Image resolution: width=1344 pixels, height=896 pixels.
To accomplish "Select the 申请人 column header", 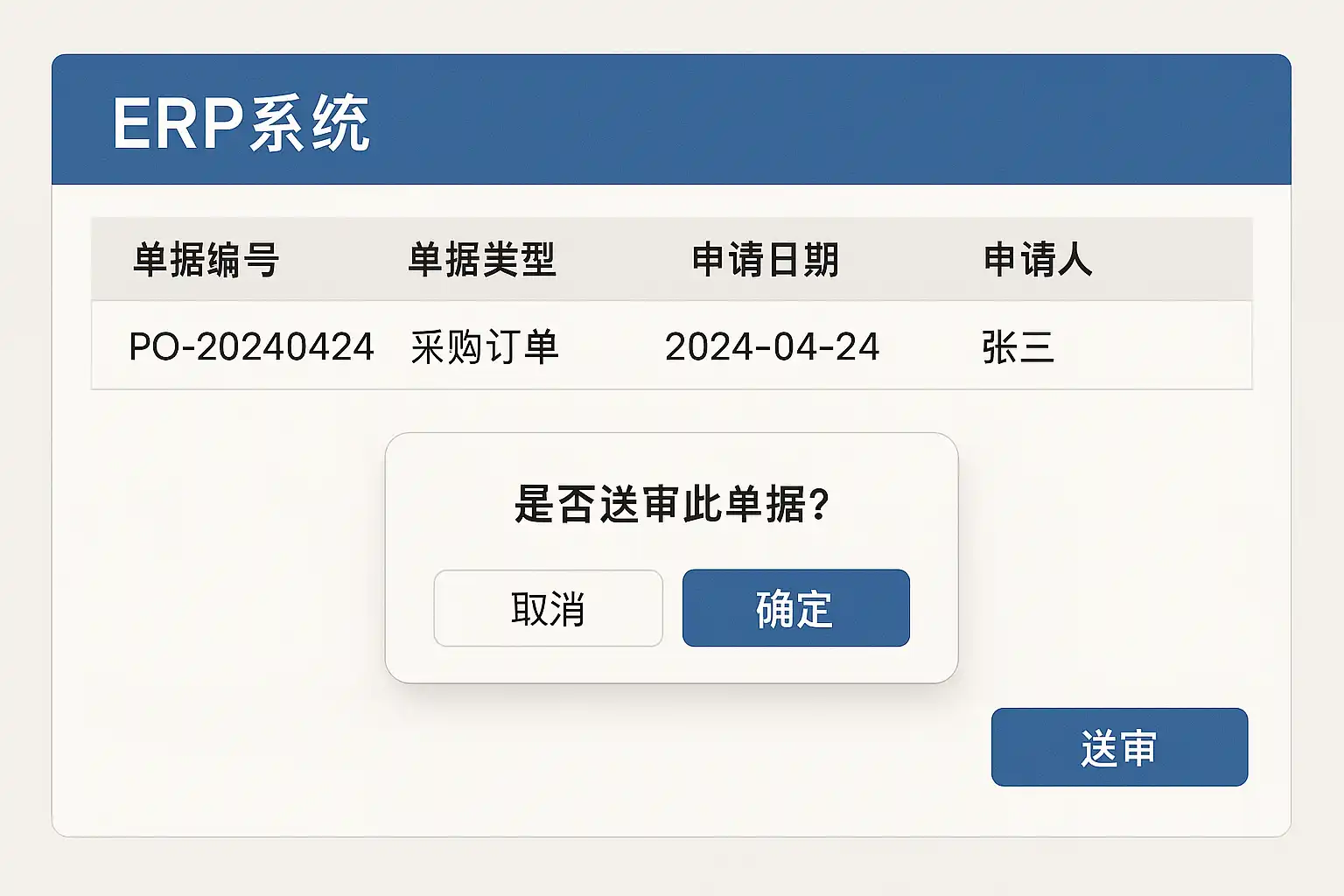I will [1038, 260].
